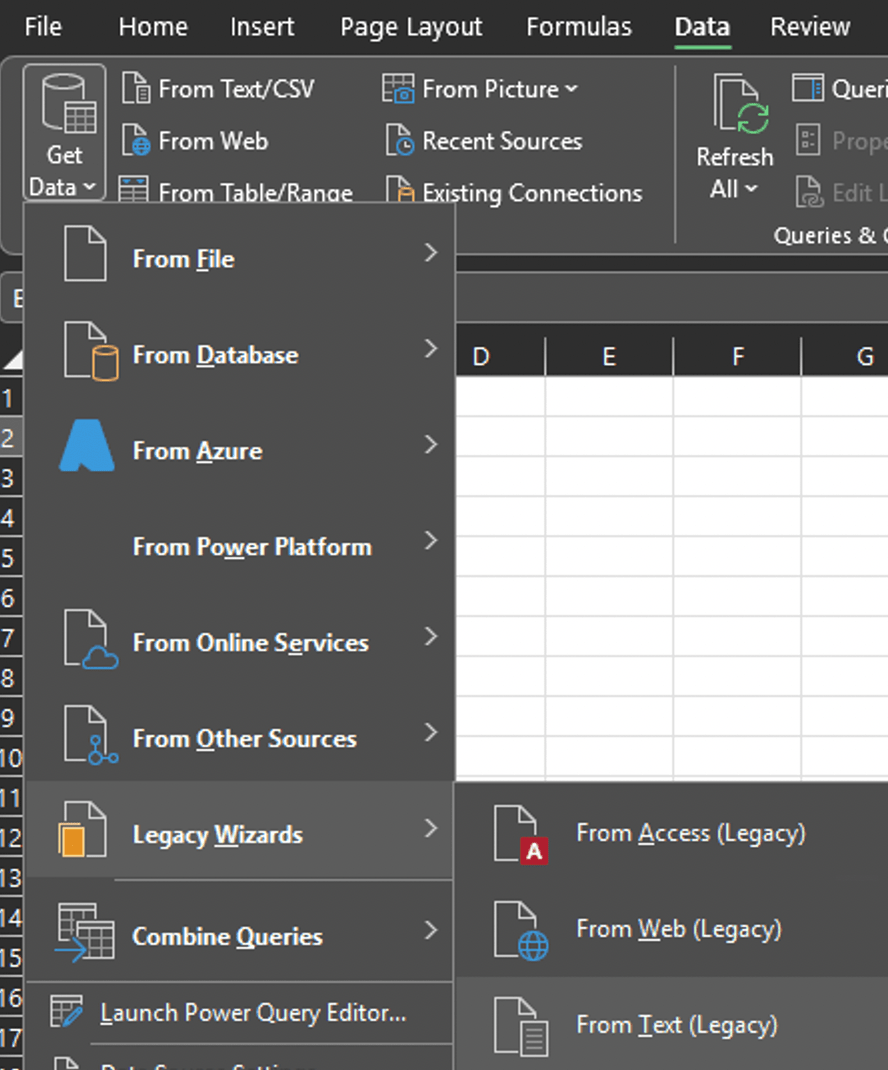888x1070 pixels.
Task: Expand the From Azure submenu arrow
Action: click(x=431, y=445)
